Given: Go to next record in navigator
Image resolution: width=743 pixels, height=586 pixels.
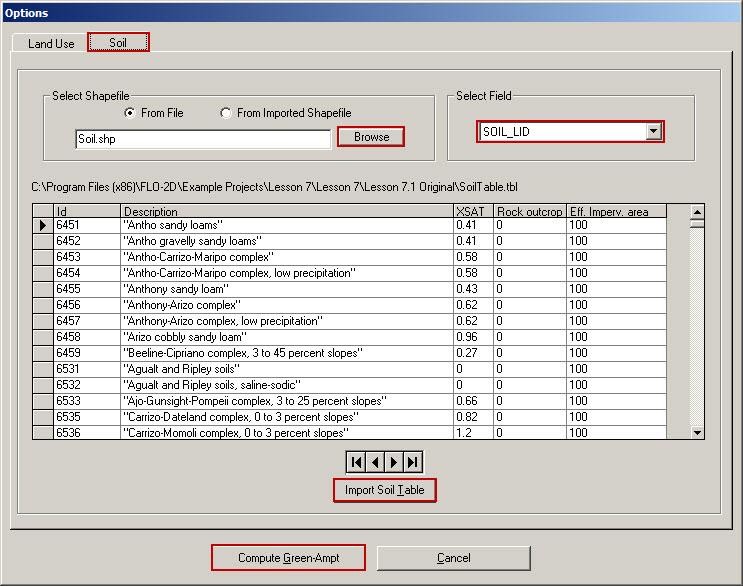Looking at the screenshot, I should click(x=393, y=462).
